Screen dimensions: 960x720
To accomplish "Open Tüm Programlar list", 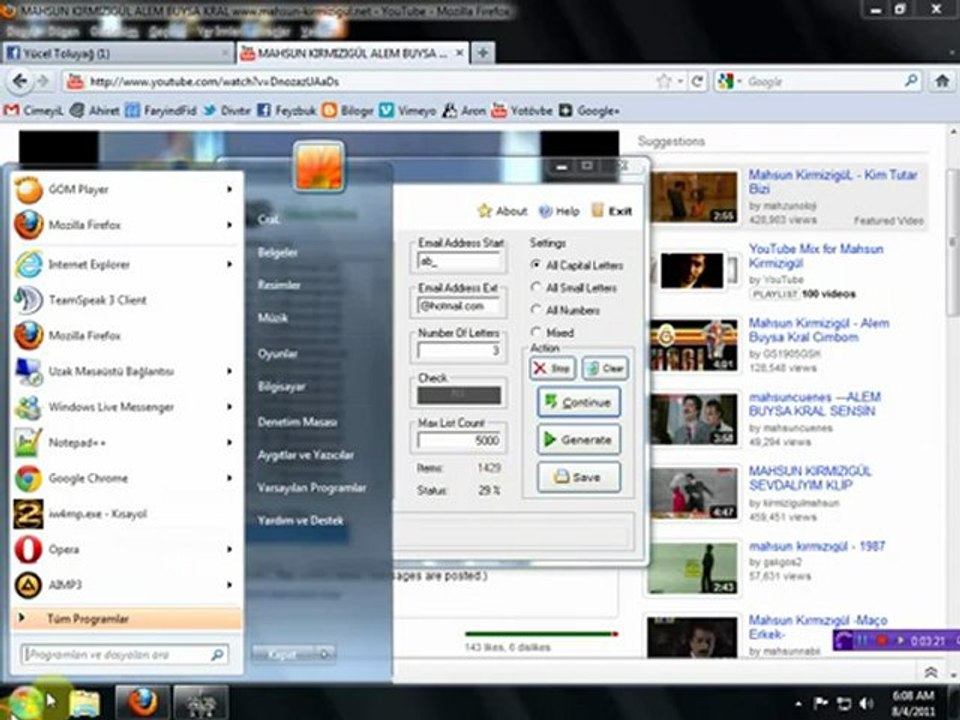I will [x=126, y=618].
